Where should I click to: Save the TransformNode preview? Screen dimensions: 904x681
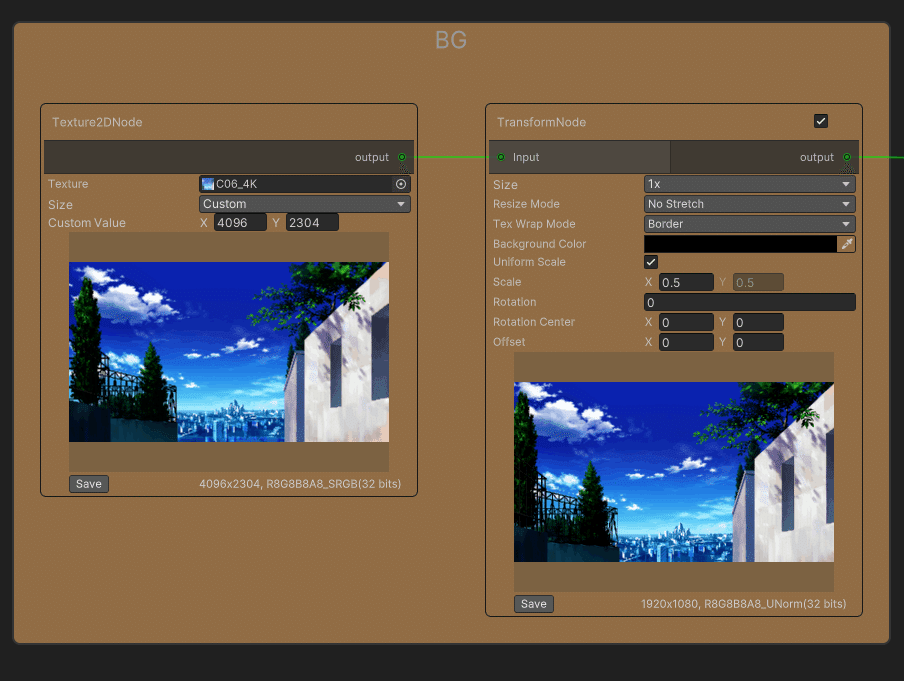(x=534, y=604)
